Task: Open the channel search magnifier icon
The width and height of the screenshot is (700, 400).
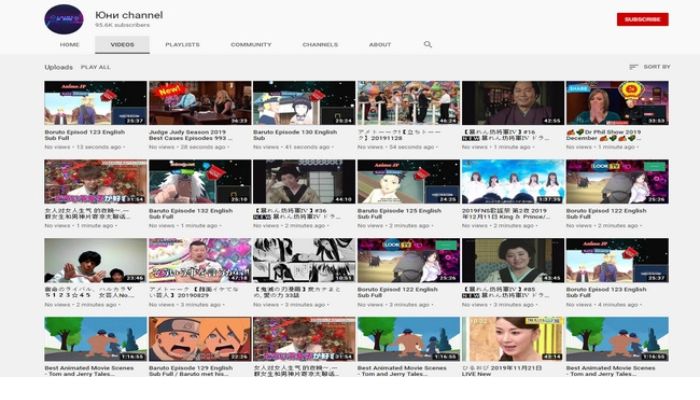Action: 428,44
